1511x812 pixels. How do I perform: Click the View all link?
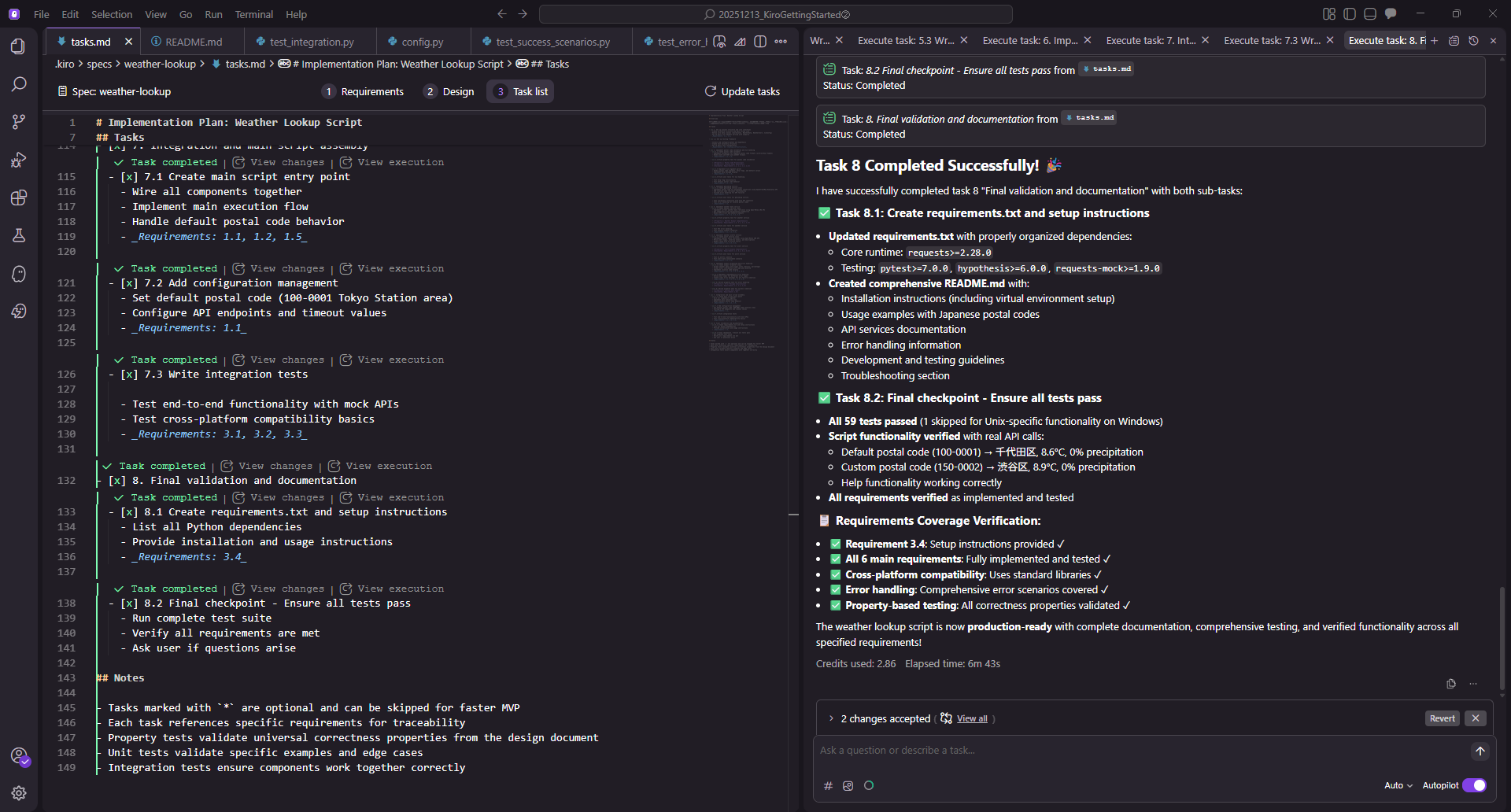(x=972, y=718)
